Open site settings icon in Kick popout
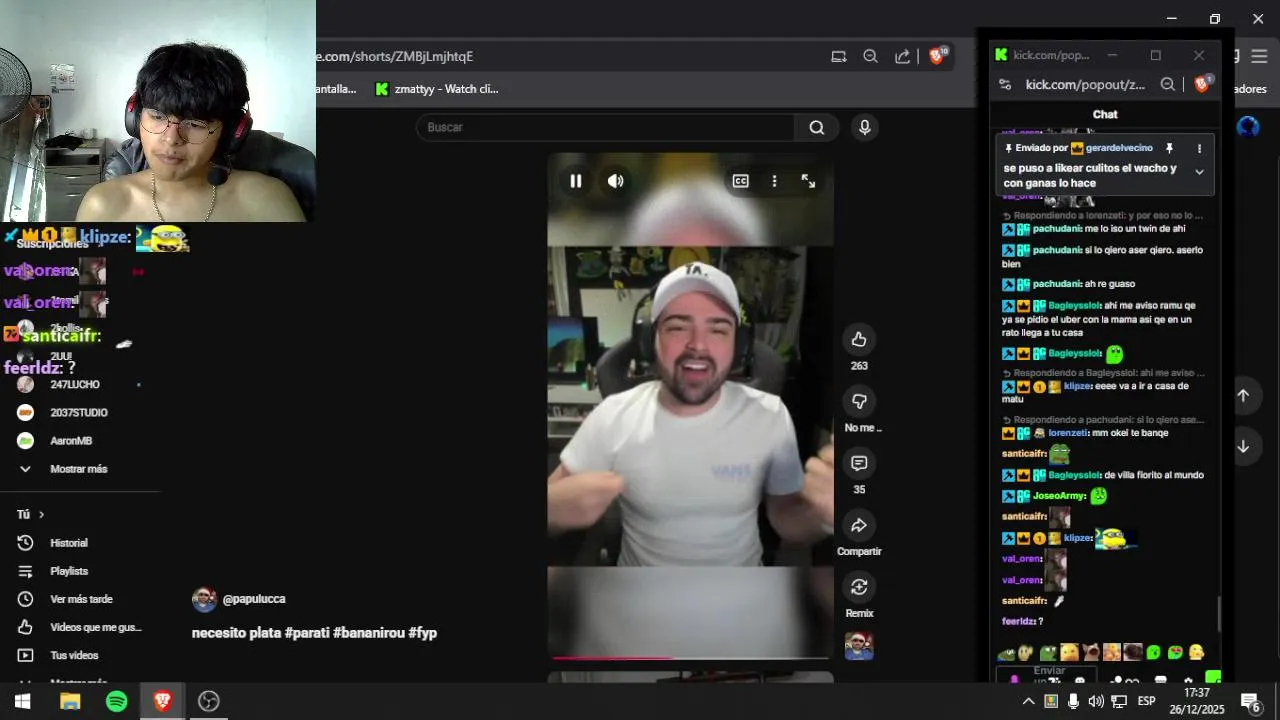 tap(1005, 85)
